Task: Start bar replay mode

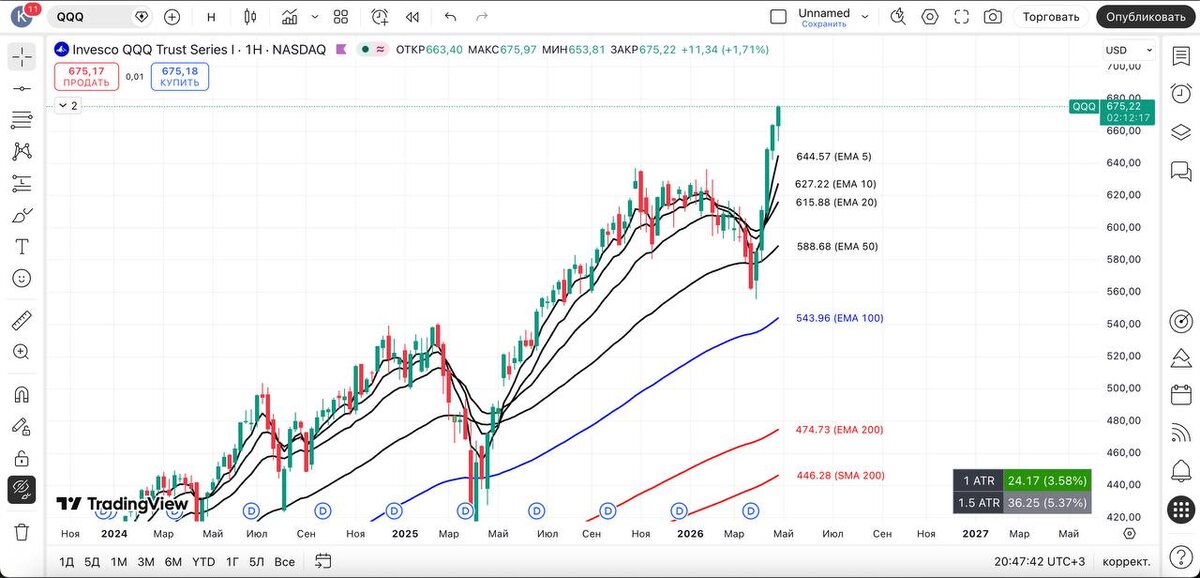Action: point(412,17)
